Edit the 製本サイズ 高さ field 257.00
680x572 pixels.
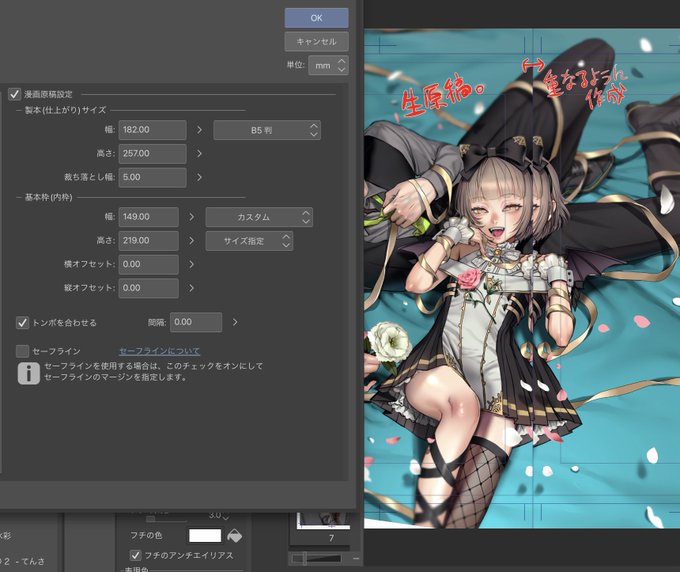coord(152,154)
